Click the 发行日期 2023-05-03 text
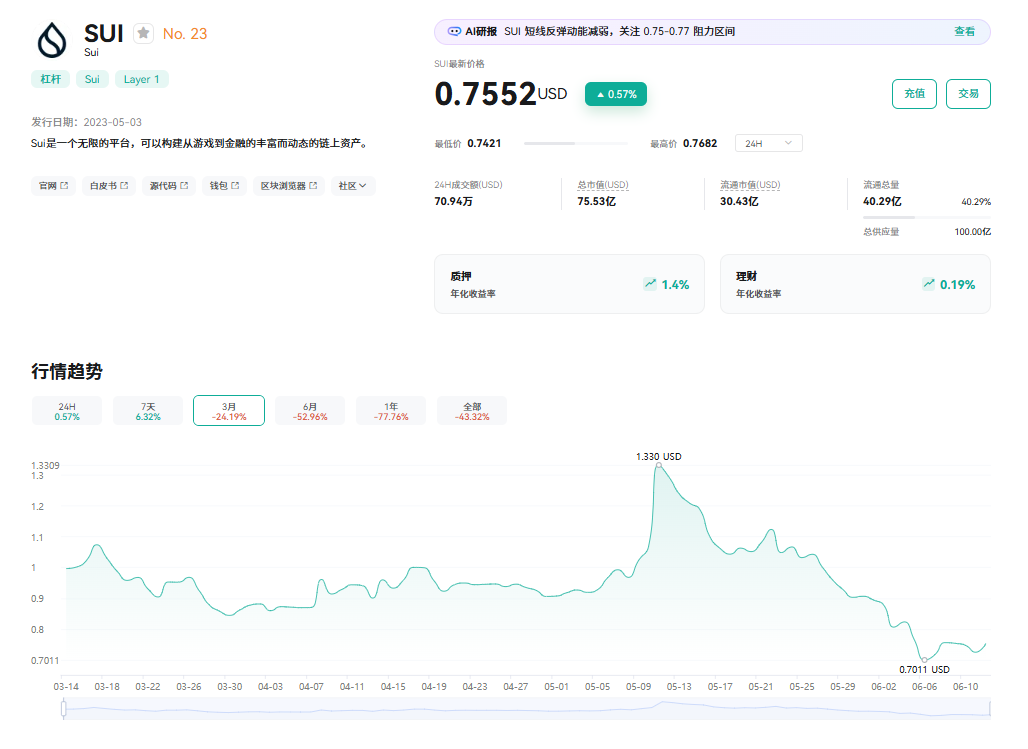The height and width of the screenshot is (749, 1028). click(87, 122)
